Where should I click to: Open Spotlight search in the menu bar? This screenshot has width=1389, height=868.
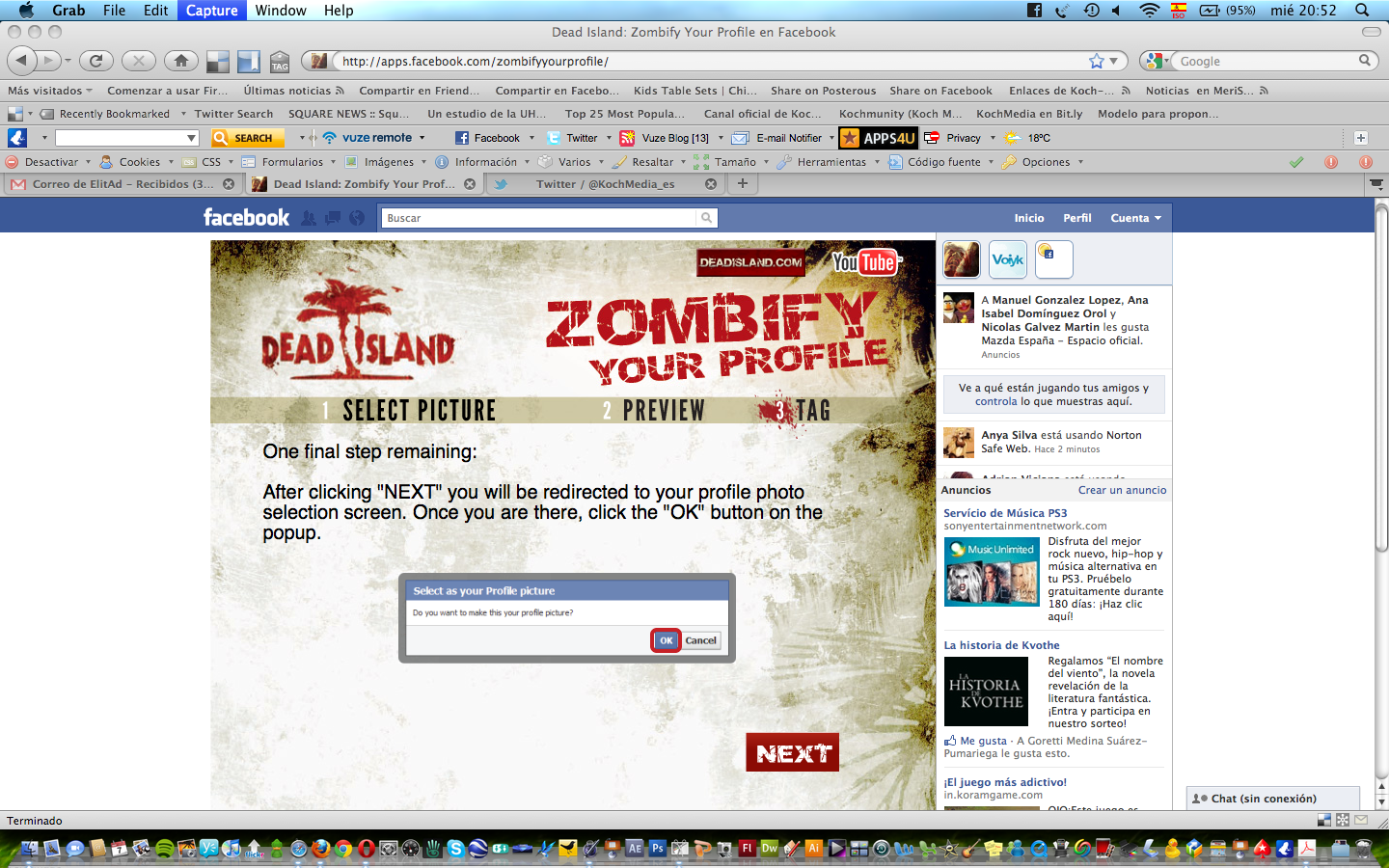coord(1362,11)
